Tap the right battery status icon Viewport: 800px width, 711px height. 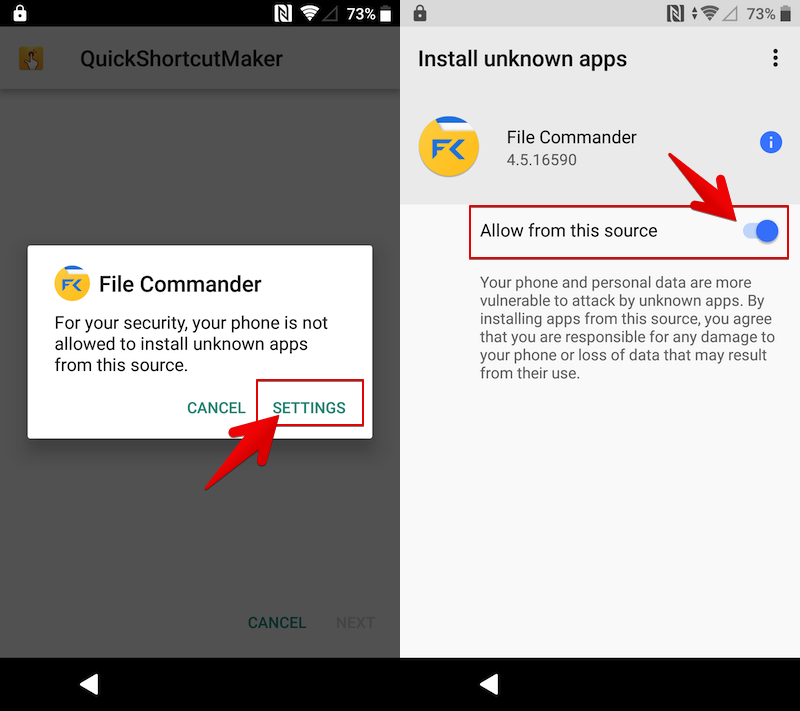(785, 14)
